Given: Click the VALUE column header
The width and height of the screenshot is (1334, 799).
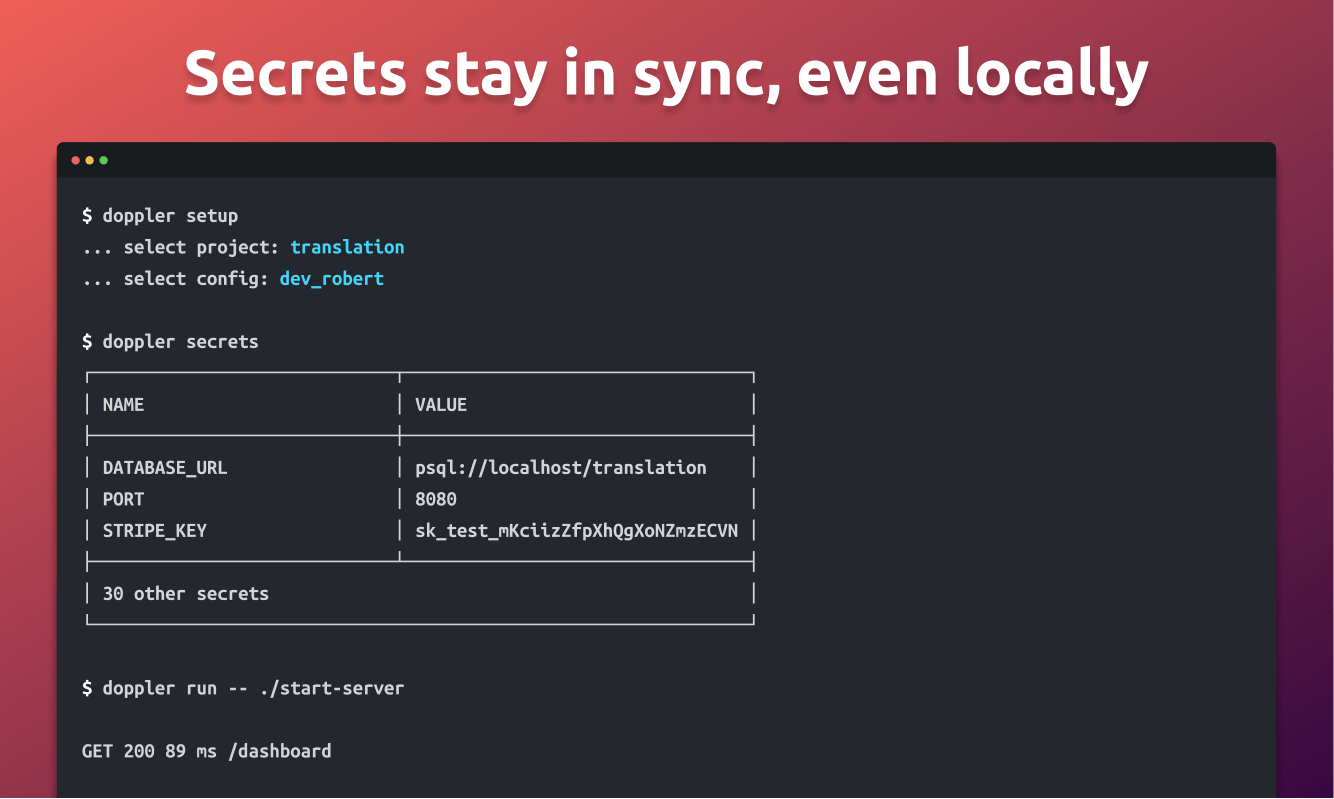Looking at the screenshot, I should (441, 405).
